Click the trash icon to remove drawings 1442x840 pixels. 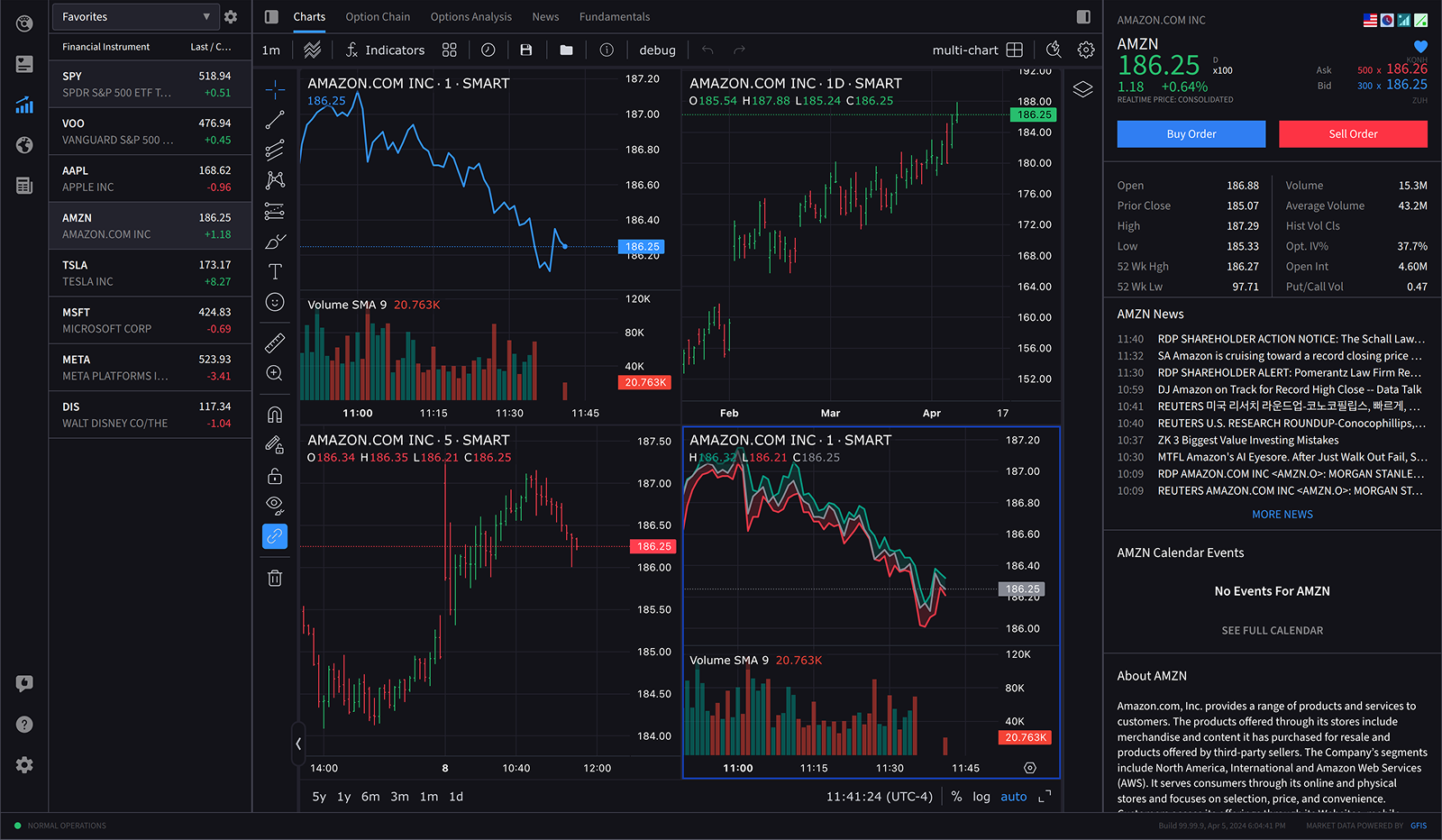275,578
